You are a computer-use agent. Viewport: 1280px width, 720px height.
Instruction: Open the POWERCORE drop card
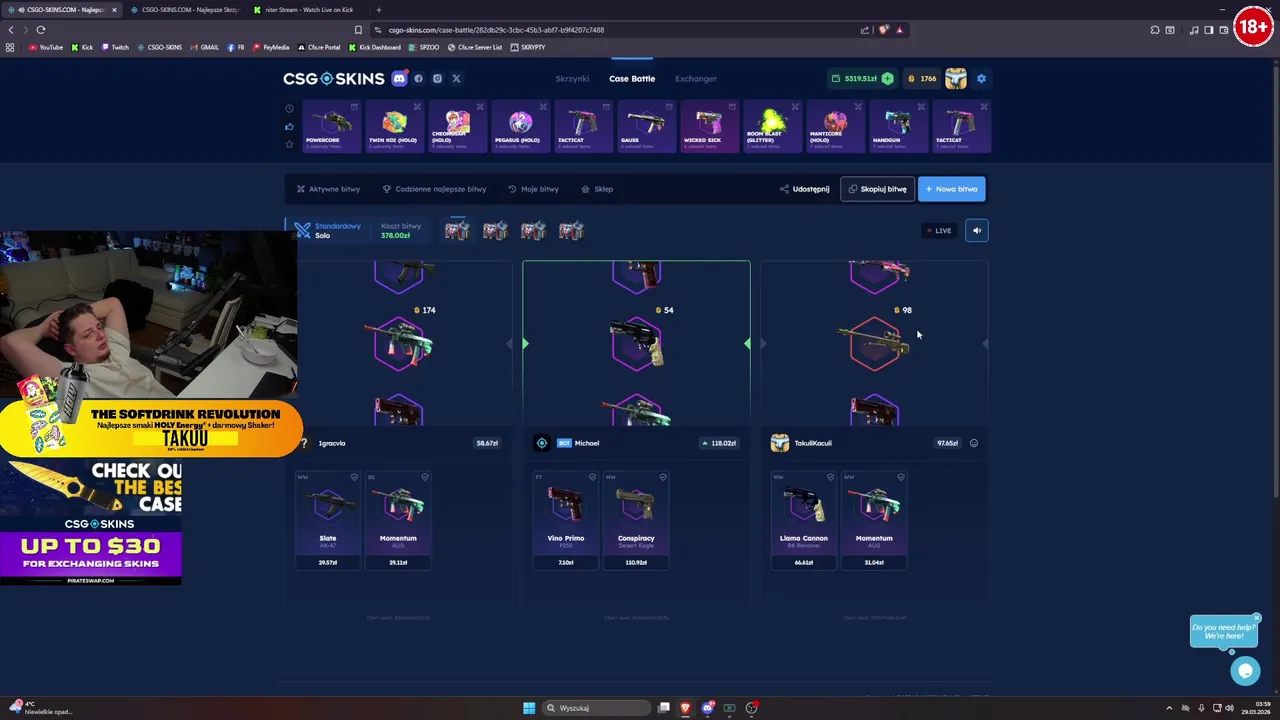(331, 127)
